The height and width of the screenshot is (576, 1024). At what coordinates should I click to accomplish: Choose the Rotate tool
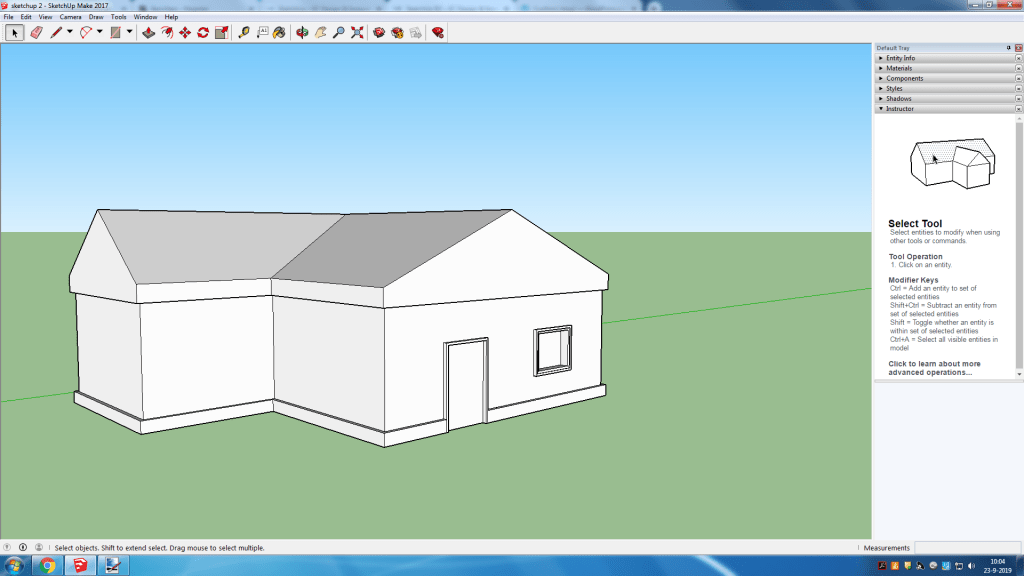pyautogui.click(x=203, y=33)
